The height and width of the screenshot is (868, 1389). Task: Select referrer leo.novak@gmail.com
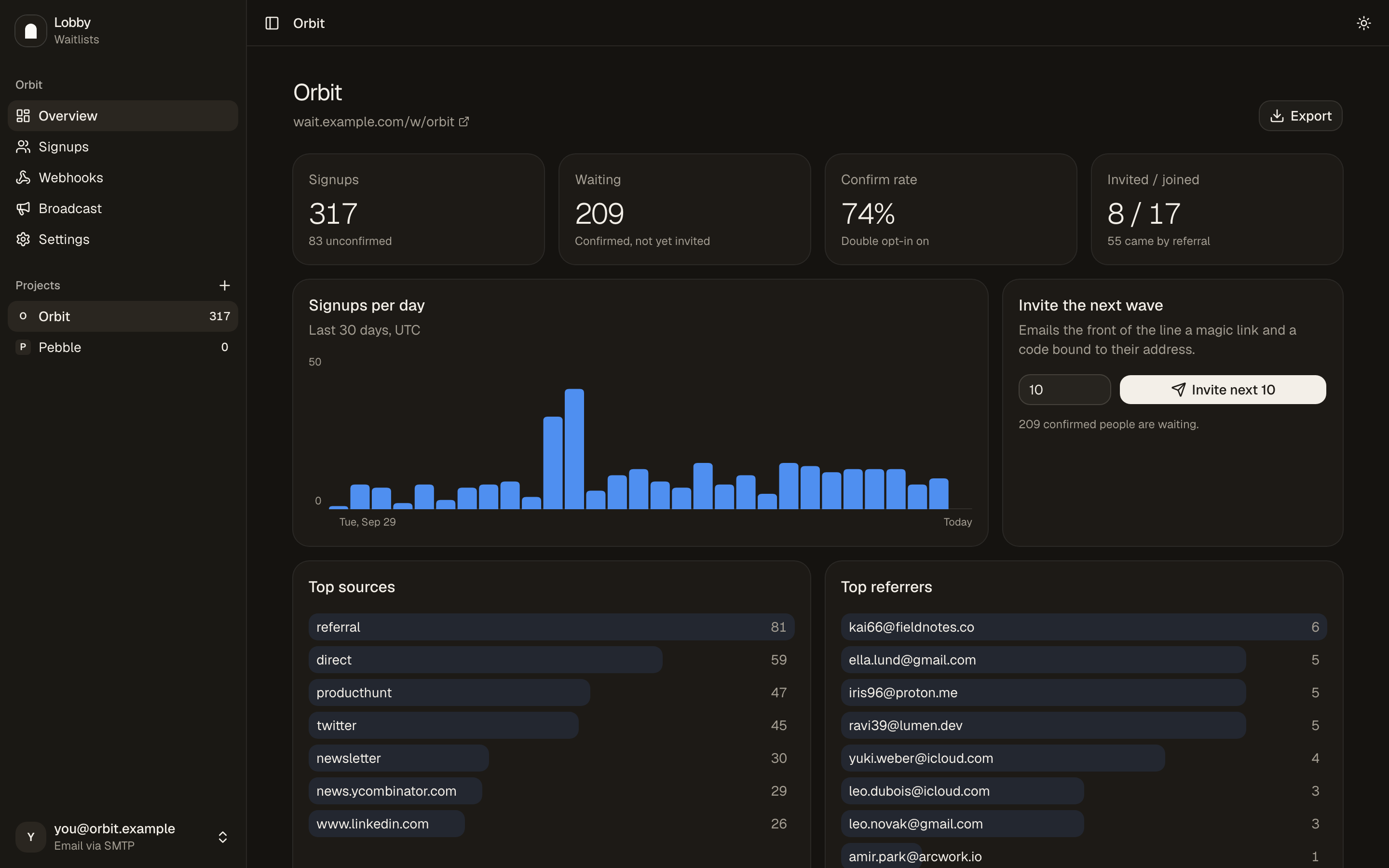1084,823
